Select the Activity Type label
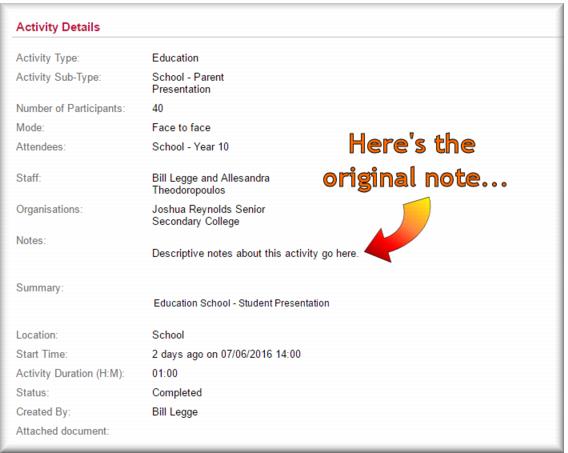This screenshot has height=453, width=568. point(47,58)
